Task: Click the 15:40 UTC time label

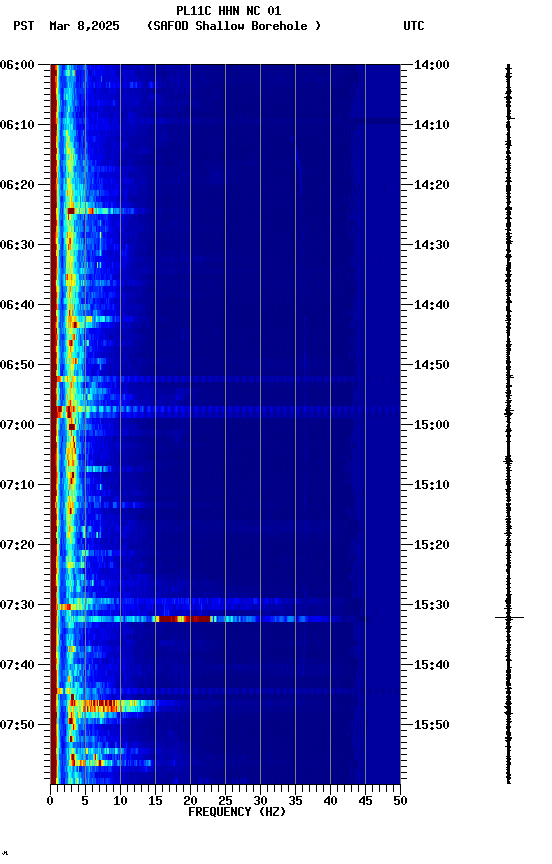Action: (x=432, y=665)
